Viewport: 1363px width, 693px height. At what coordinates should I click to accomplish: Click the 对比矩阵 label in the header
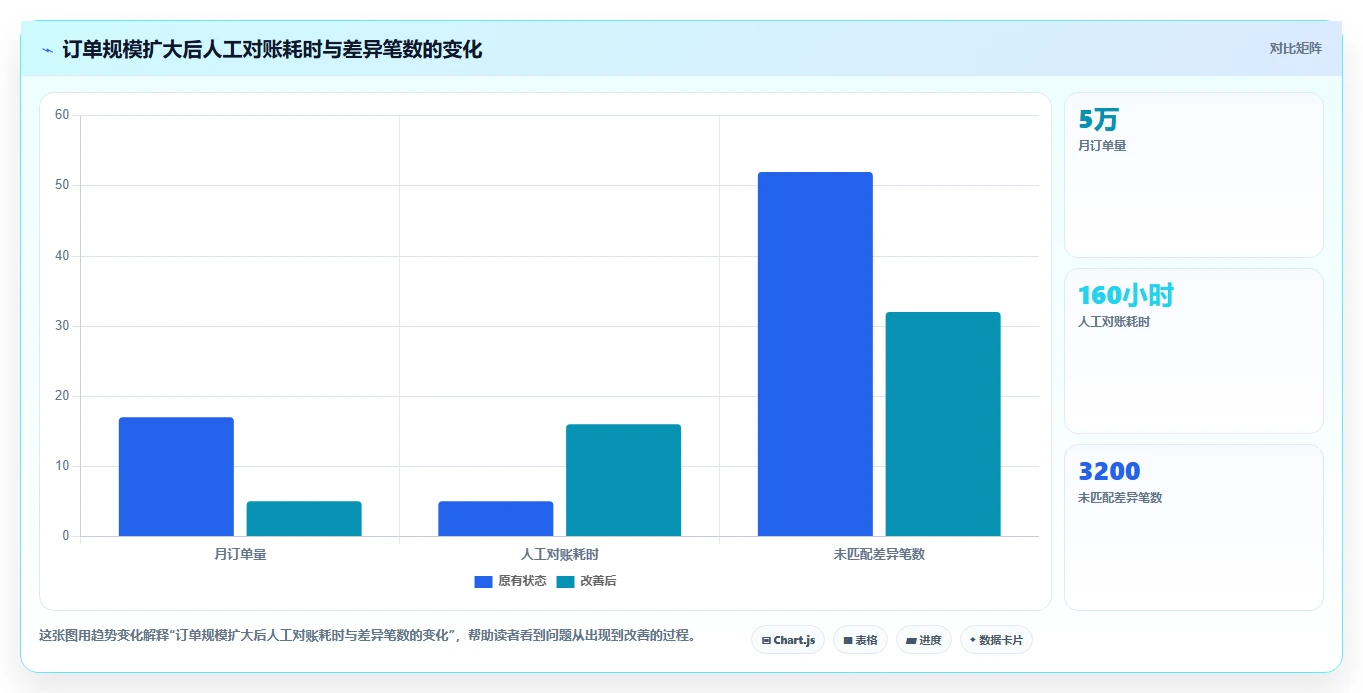(1295, 48)
